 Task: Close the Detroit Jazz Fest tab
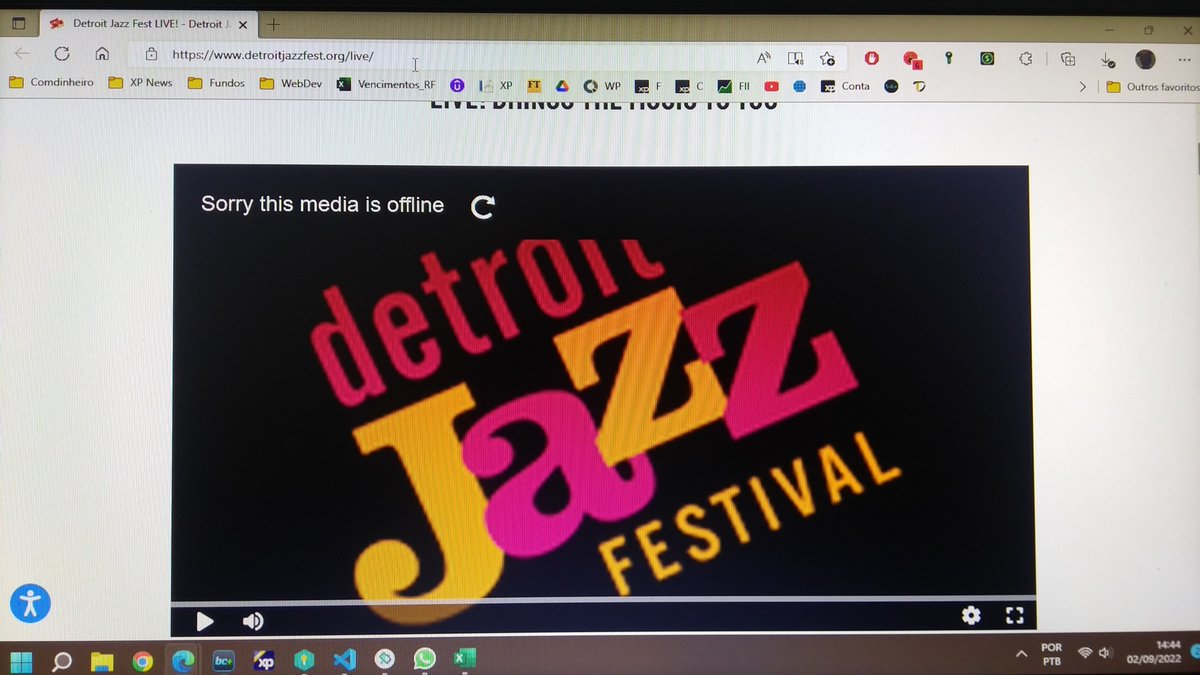(x=243, y=24)
